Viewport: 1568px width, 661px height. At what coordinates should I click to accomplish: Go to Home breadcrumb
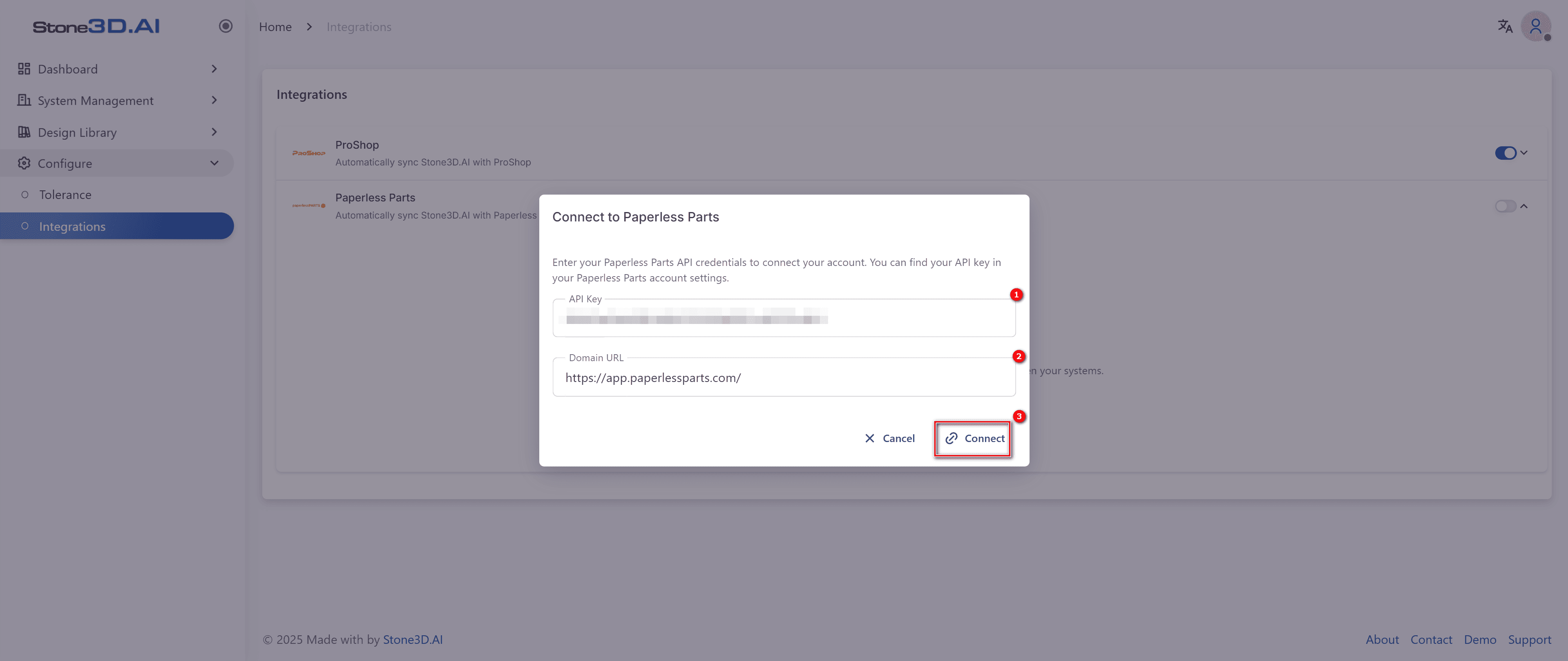point(275,27)
